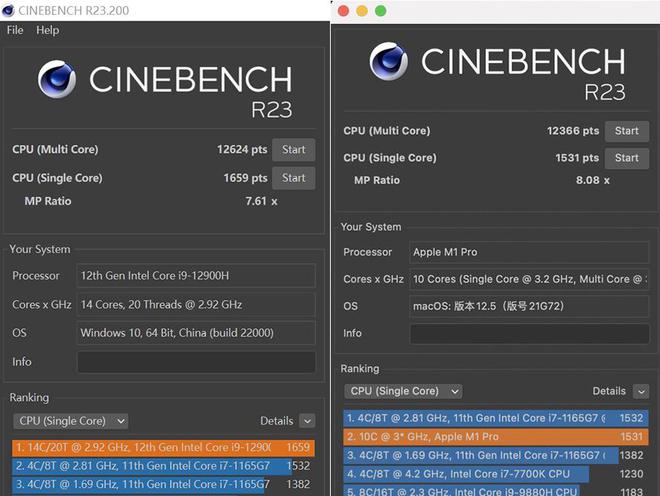This screenshot has width=660, height=496.
Task: Click the Cinebench app icon in the Windows title bar
Action: (x=9, y=10)
